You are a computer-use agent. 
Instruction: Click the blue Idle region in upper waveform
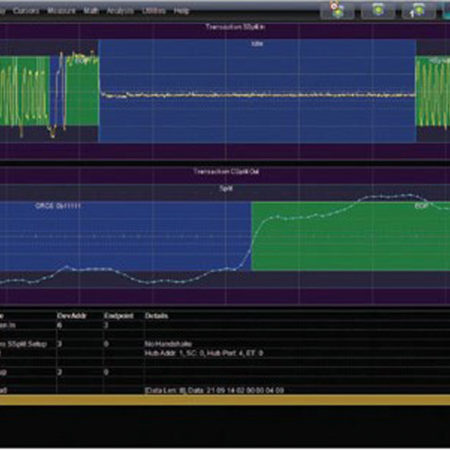click(x=257, y=91)
